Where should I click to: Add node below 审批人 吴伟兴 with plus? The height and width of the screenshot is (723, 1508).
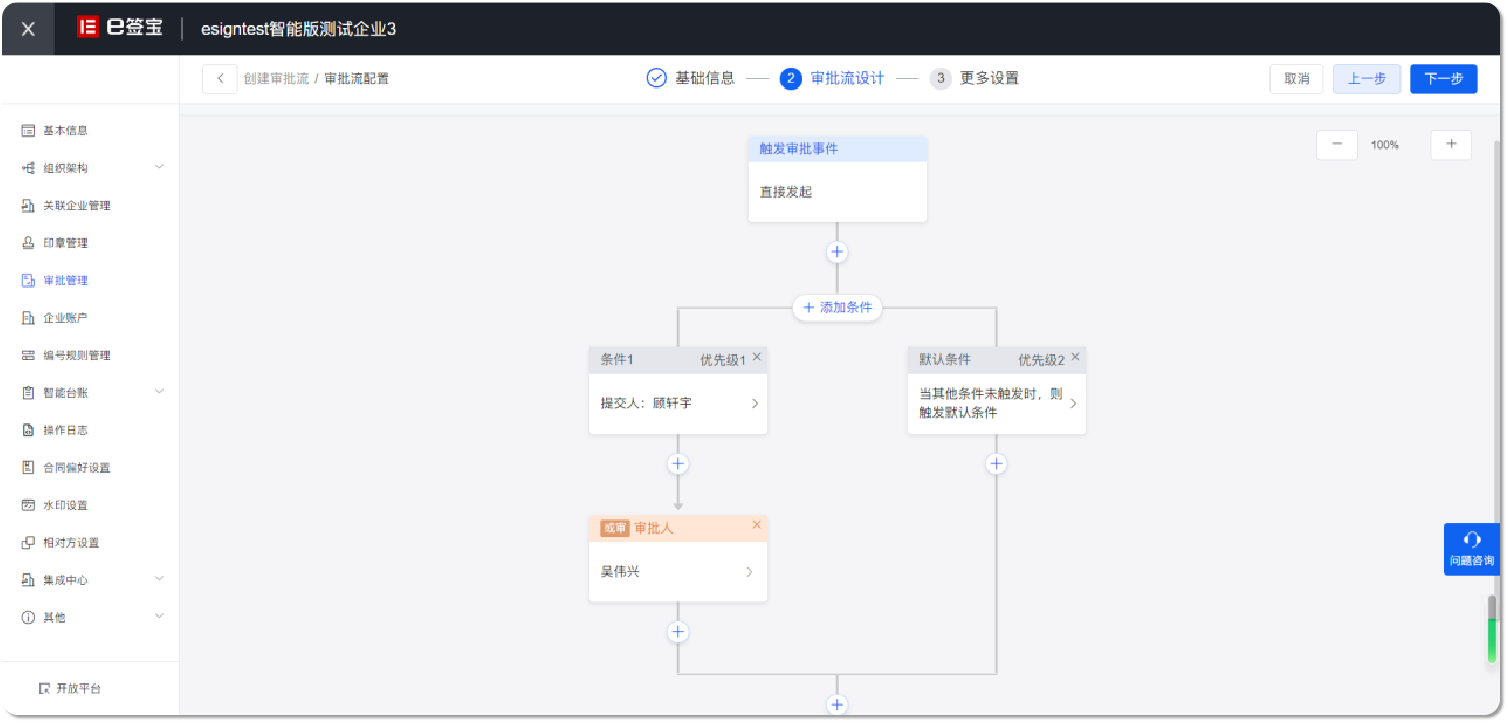(678, 632)
